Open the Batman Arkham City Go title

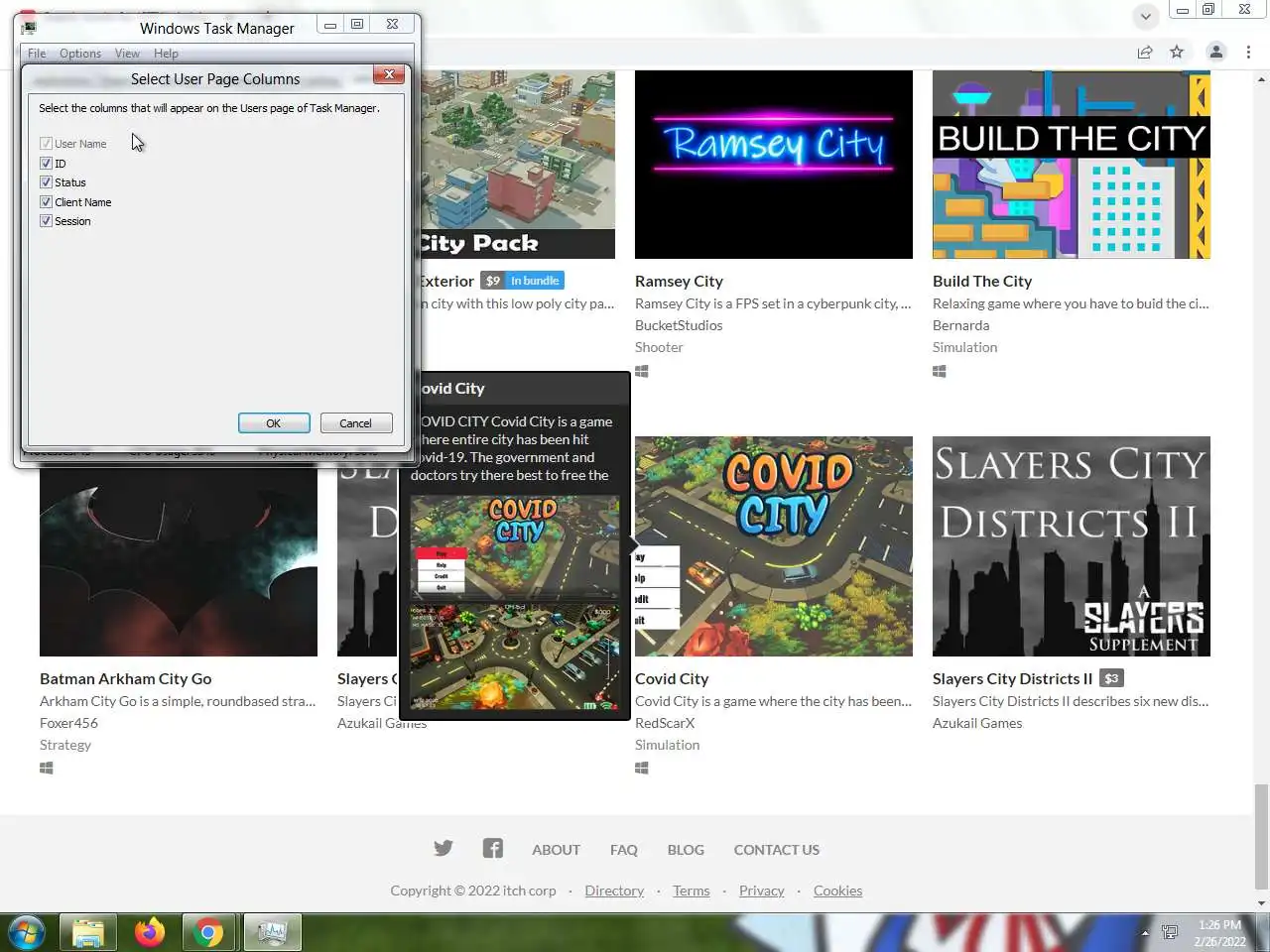tap(125, 679)
